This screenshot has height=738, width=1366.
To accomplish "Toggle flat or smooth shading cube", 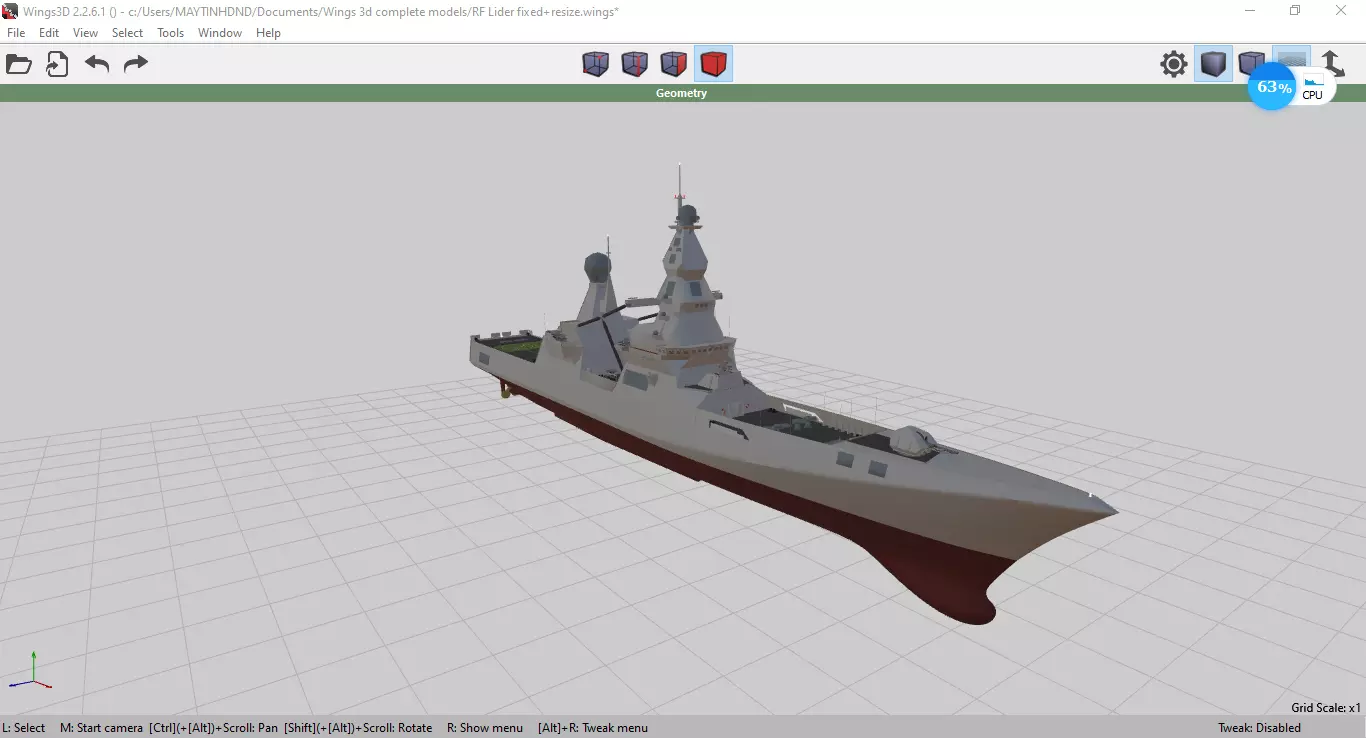I will 1213,64.
